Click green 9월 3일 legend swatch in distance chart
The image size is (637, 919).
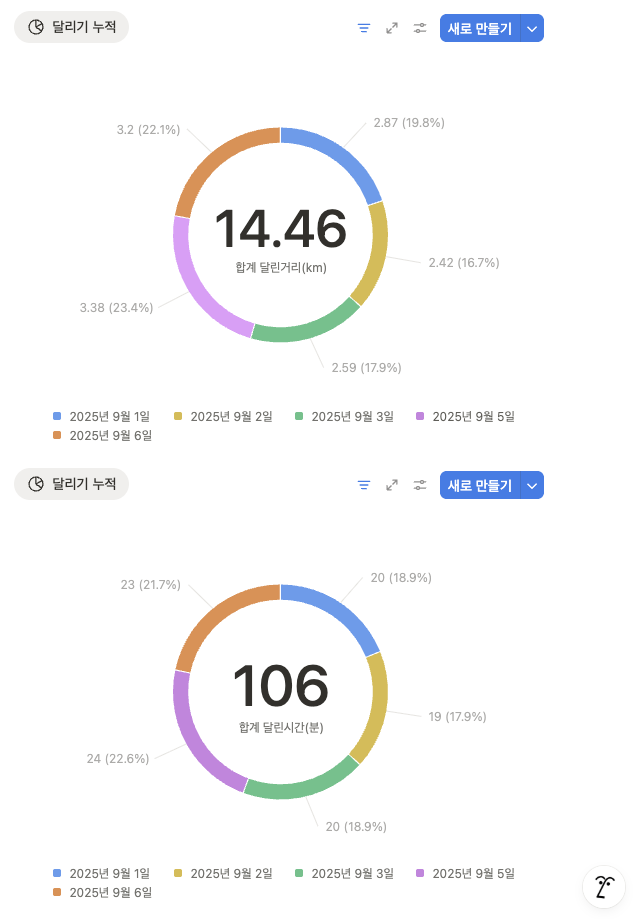pos(298,416)
